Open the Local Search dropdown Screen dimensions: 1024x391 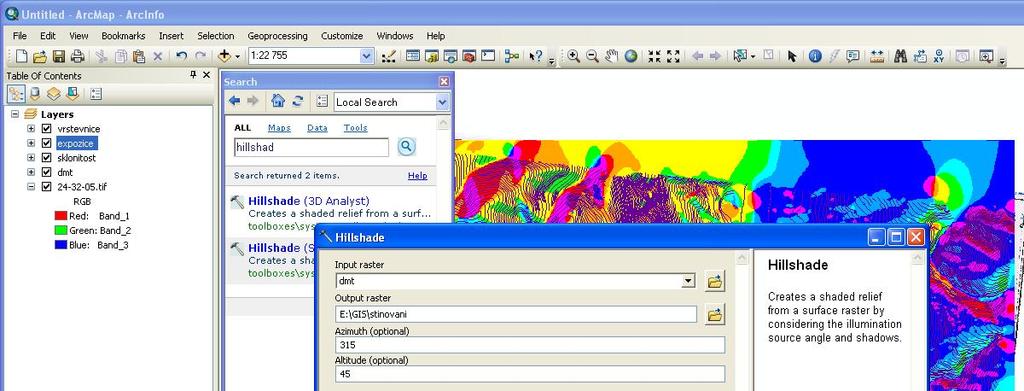tap(443, 102)
